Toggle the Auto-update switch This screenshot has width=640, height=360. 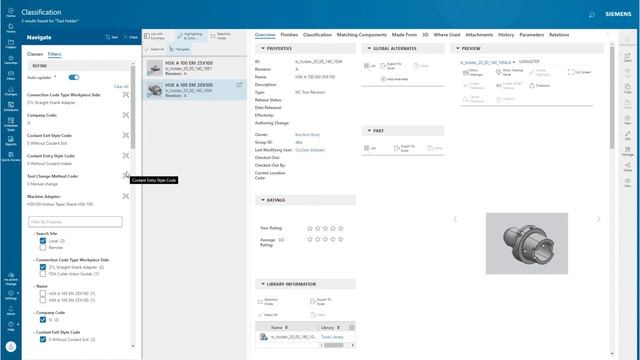pos(74,77)
